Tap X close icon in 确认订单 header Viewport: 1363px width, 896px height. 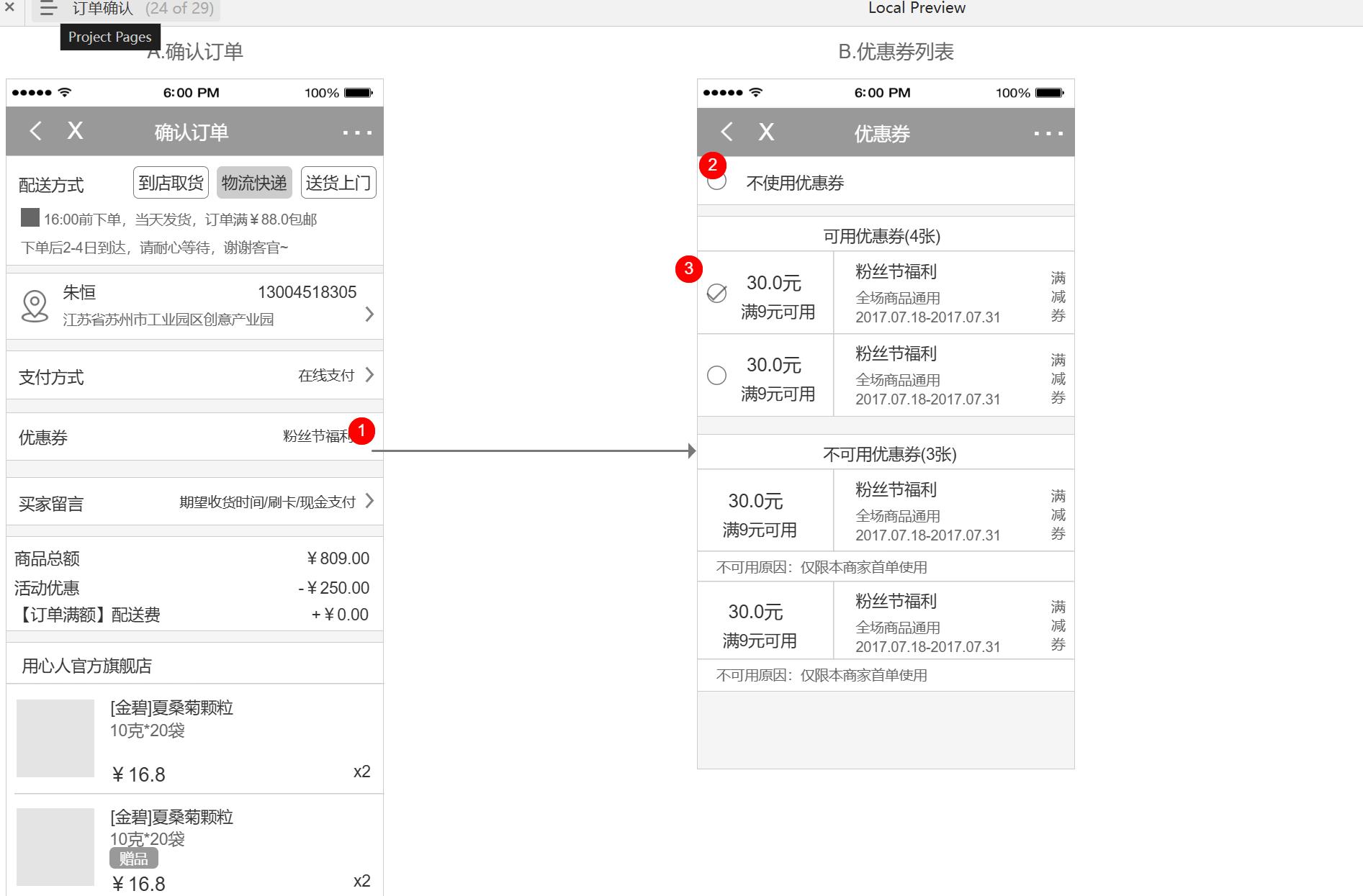(75, 131)
